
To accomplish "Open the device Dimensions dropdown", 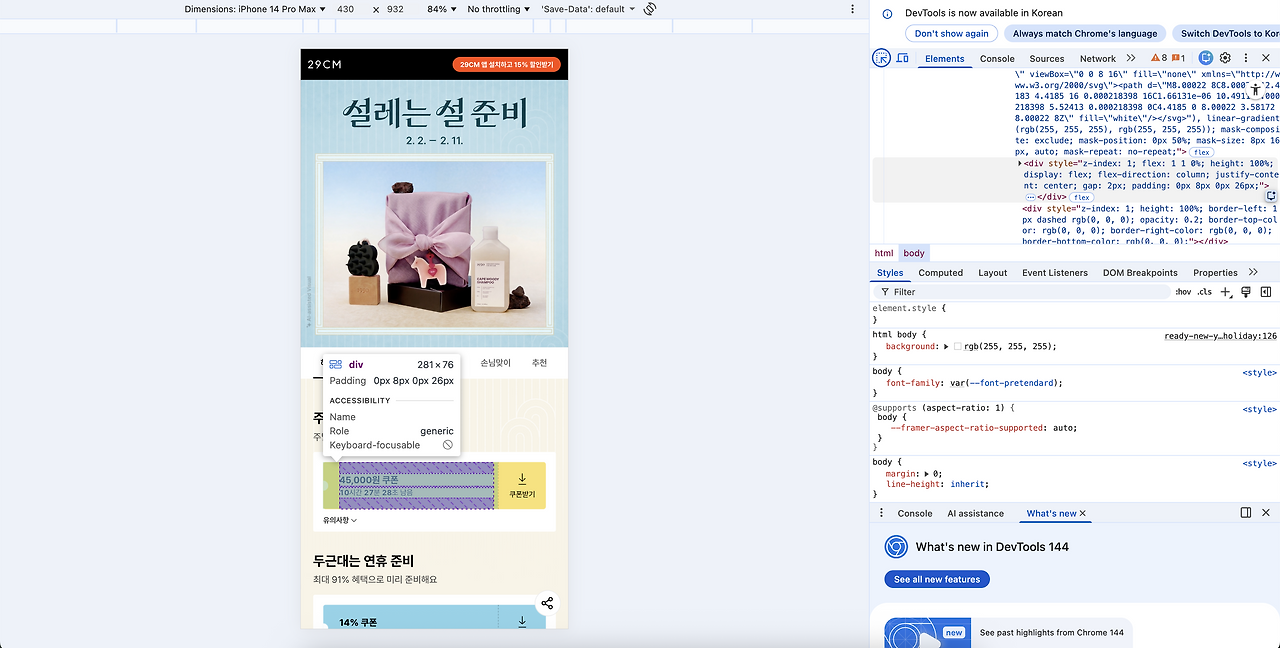I will tap(254, 9).
